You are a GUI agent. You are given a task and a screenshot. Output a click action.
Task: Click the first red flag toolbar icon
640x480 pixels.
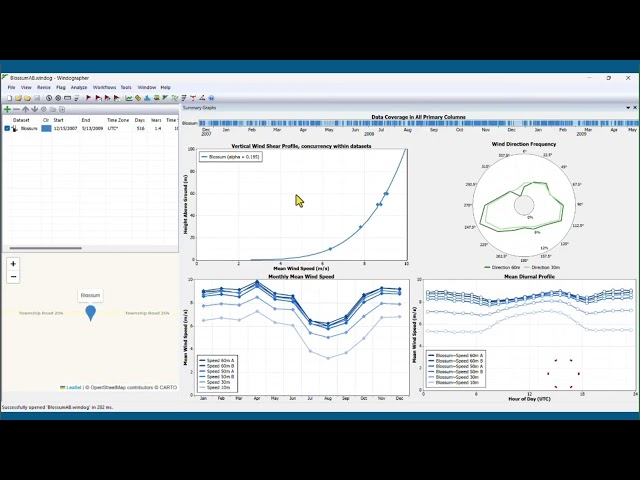click(x=89, y=98)
